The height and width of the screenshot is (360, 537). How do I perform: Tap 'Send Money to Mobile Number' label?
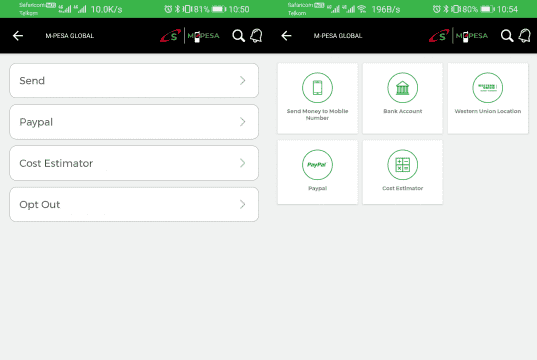[317, 114]
